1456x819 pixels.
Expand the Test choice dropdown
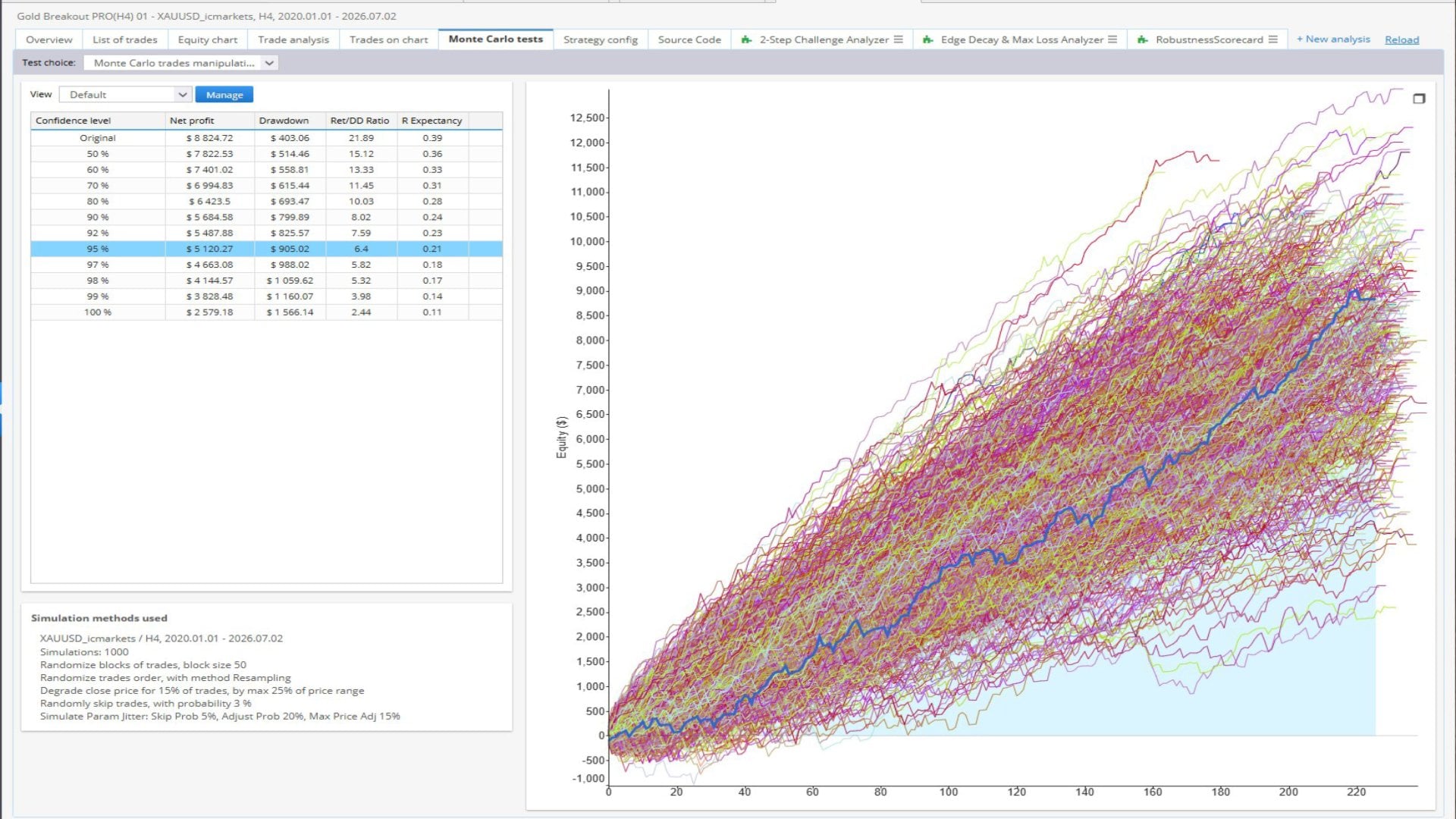[181, 63]
